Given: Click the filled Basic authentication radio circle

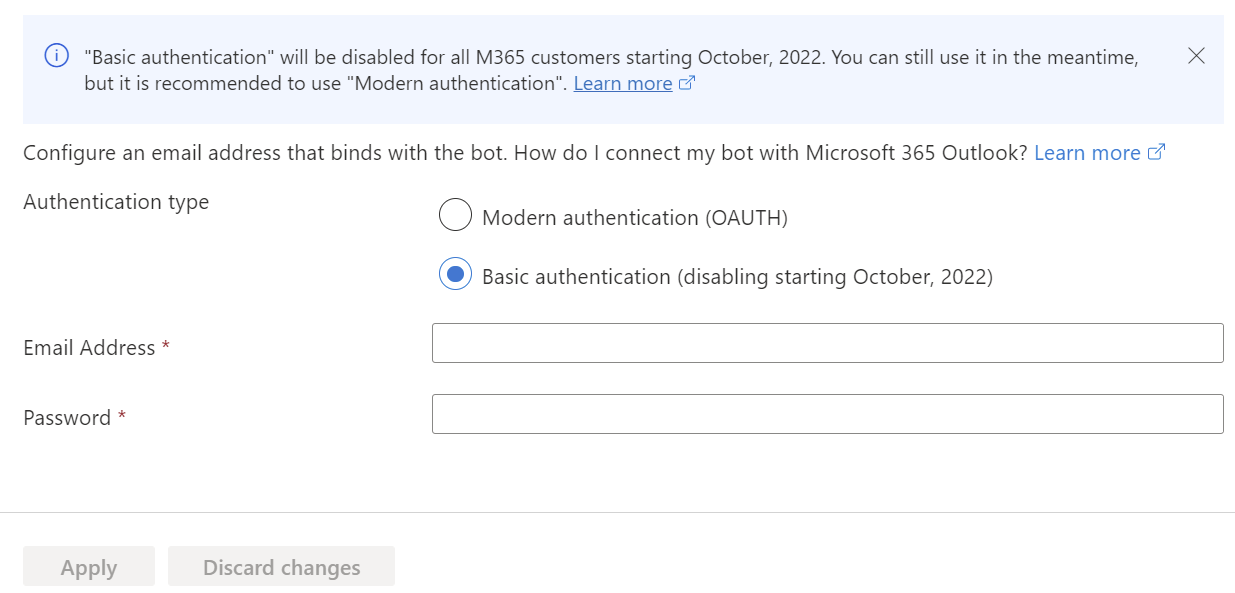Looking at the screenshot, I should pyautogui.click(x=455, y=273).
